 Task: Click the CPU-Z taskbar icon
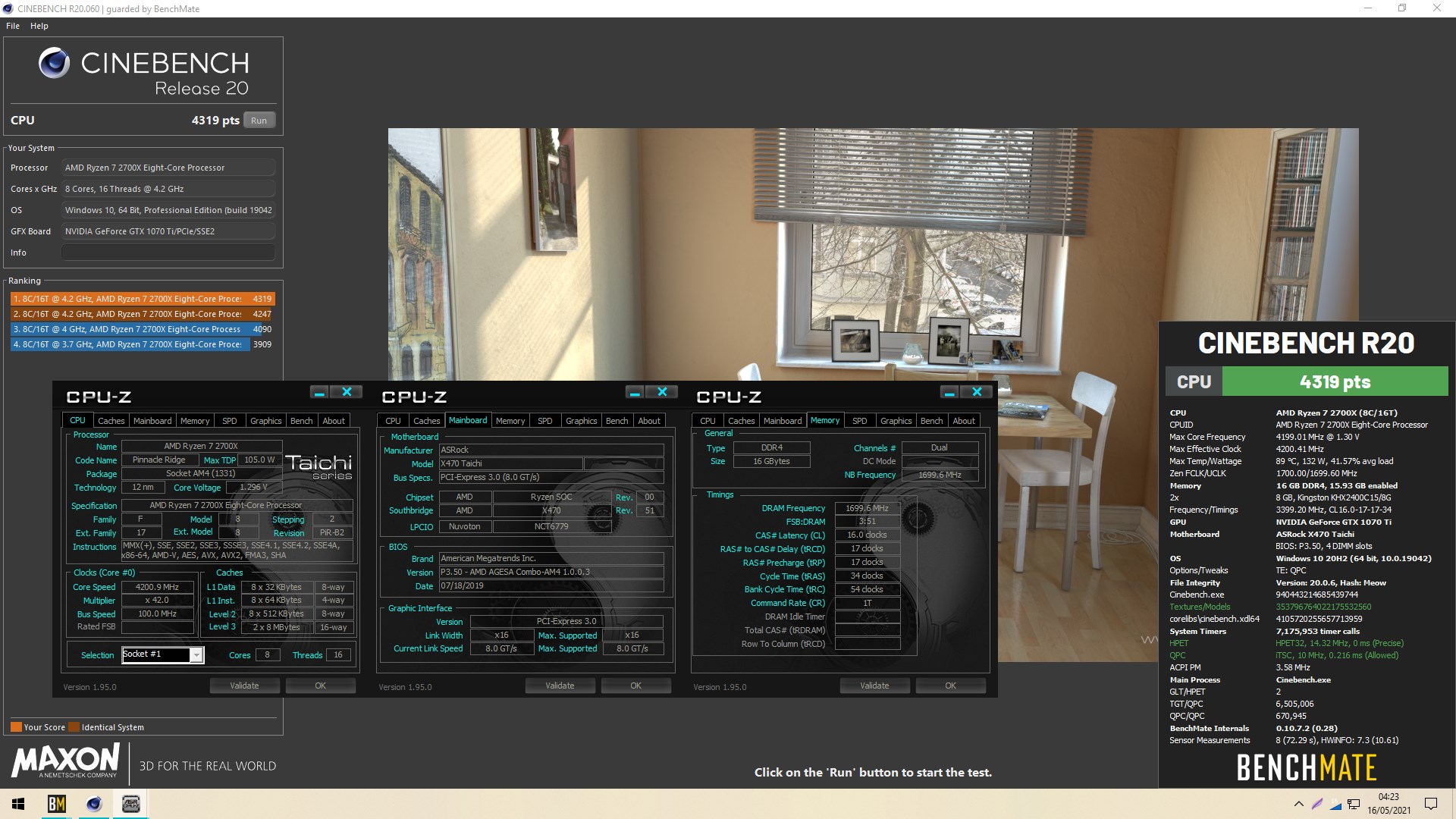click(130, 804)
